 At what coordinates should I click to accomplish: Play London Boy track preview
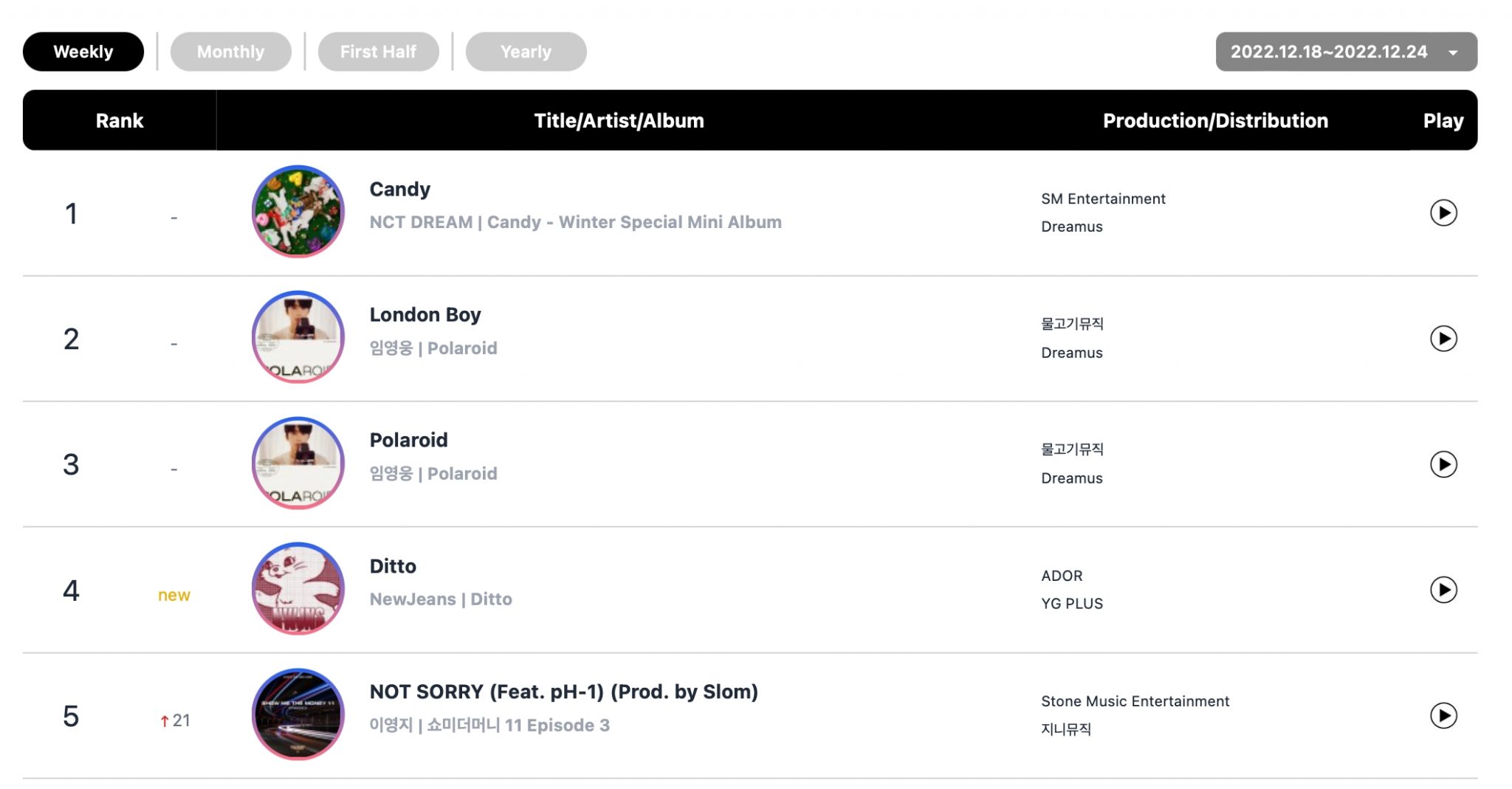click(1443, 339)
